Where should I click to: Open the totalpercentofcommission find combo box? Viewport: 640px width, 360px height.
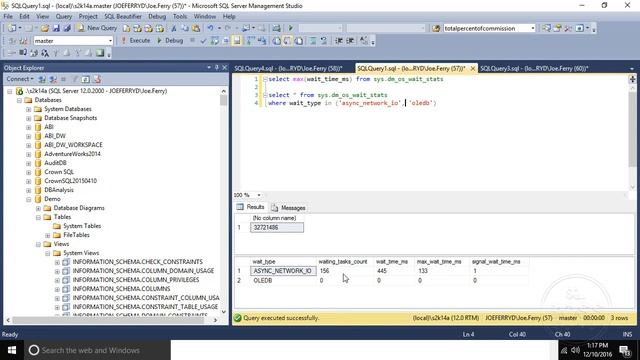533,28
